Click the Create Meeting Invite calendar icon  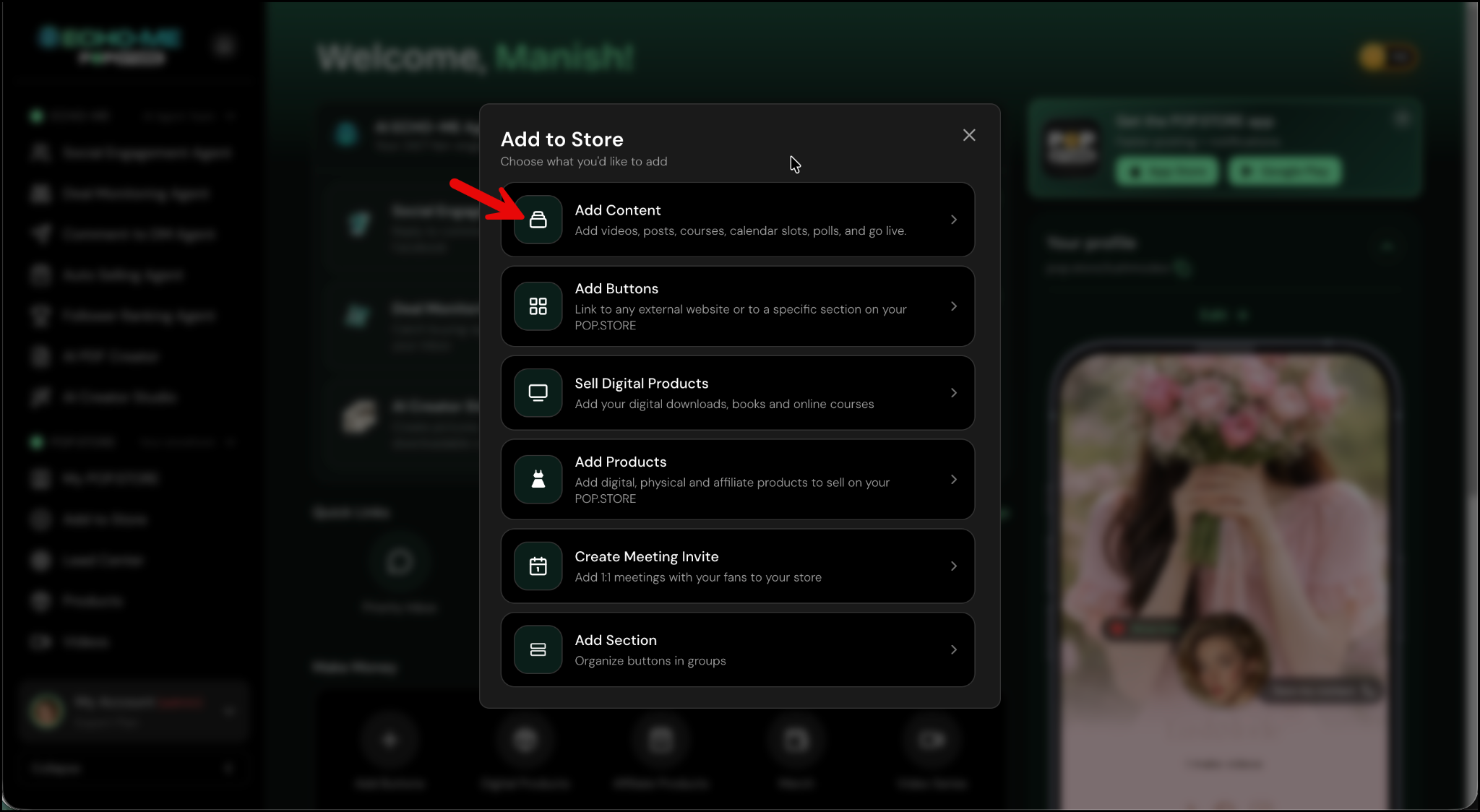click(x=538, y=566)
